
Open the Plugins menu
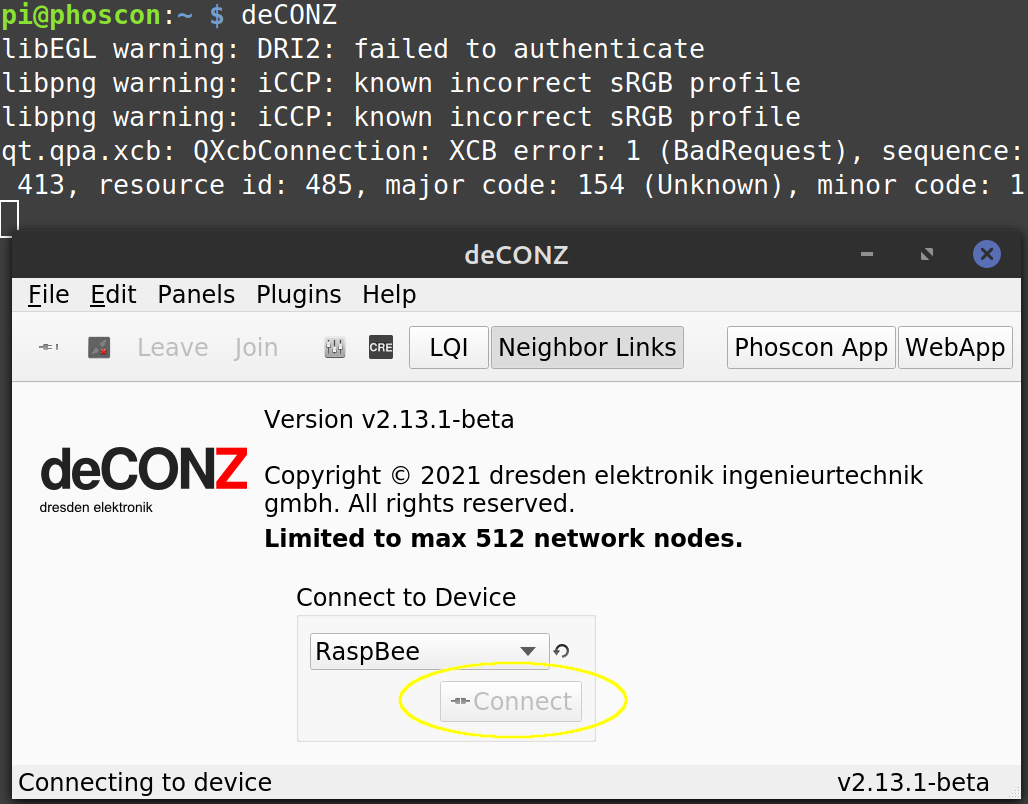coord(297,294)
